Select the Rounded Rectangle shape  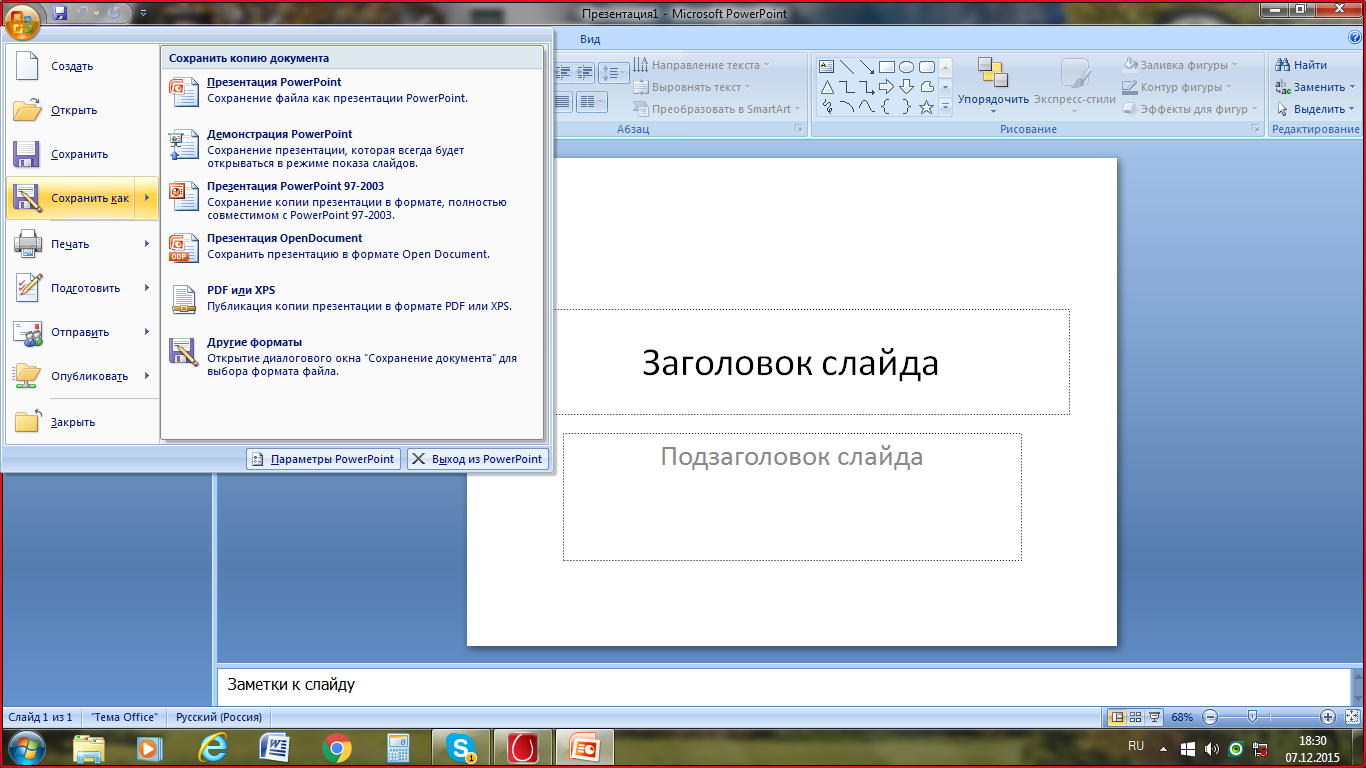pos(926,67)
